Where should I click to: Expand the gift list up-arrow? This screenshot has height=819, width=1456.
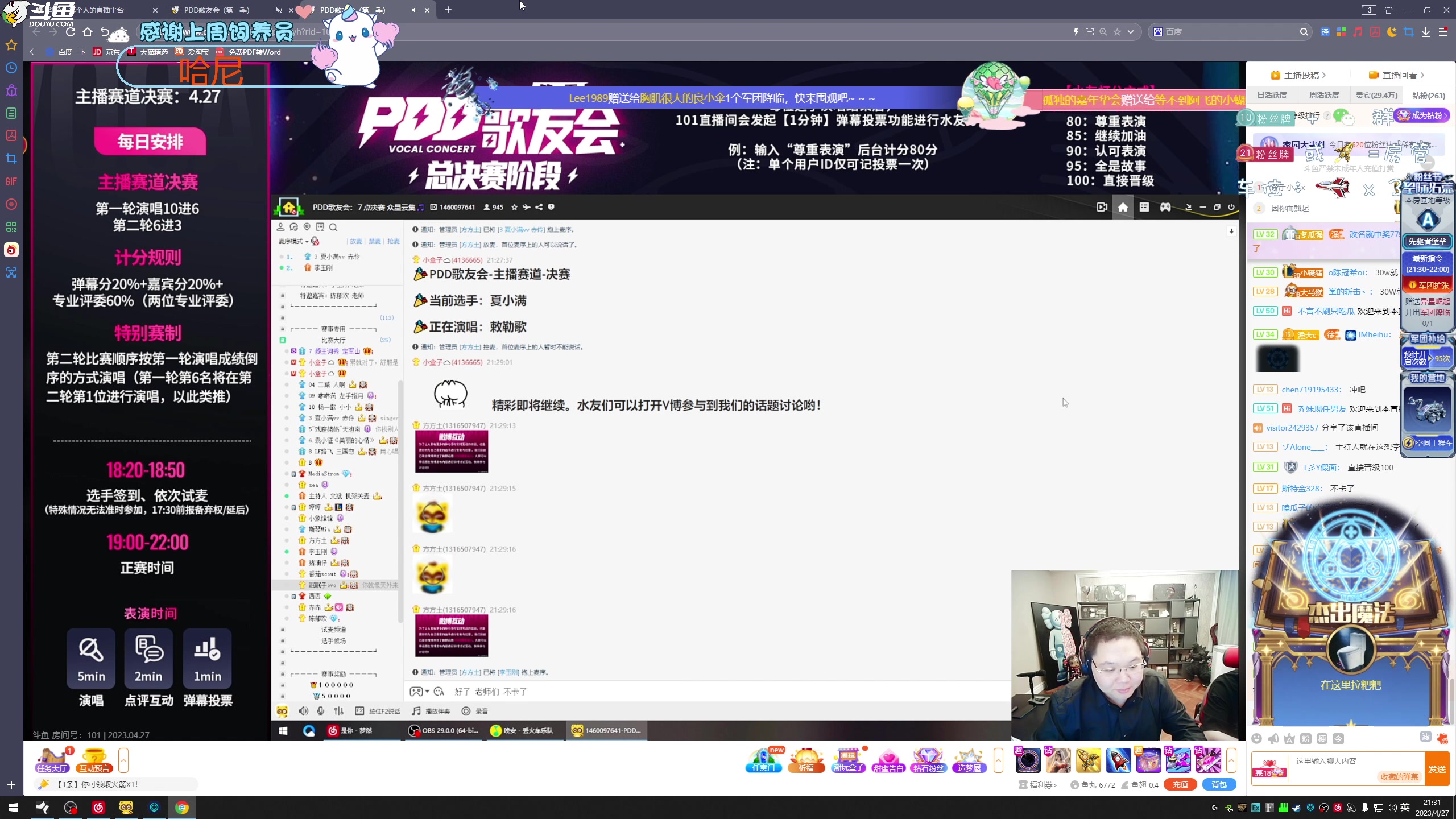(x=1231, y=760)
